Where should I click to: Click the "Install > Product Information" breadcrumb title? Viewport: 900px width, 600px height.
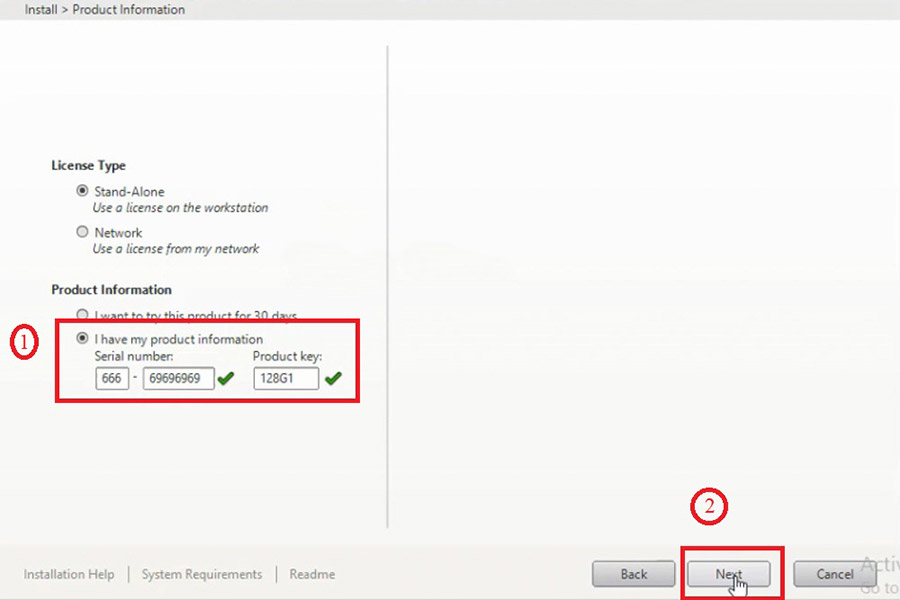pos(104,10)
